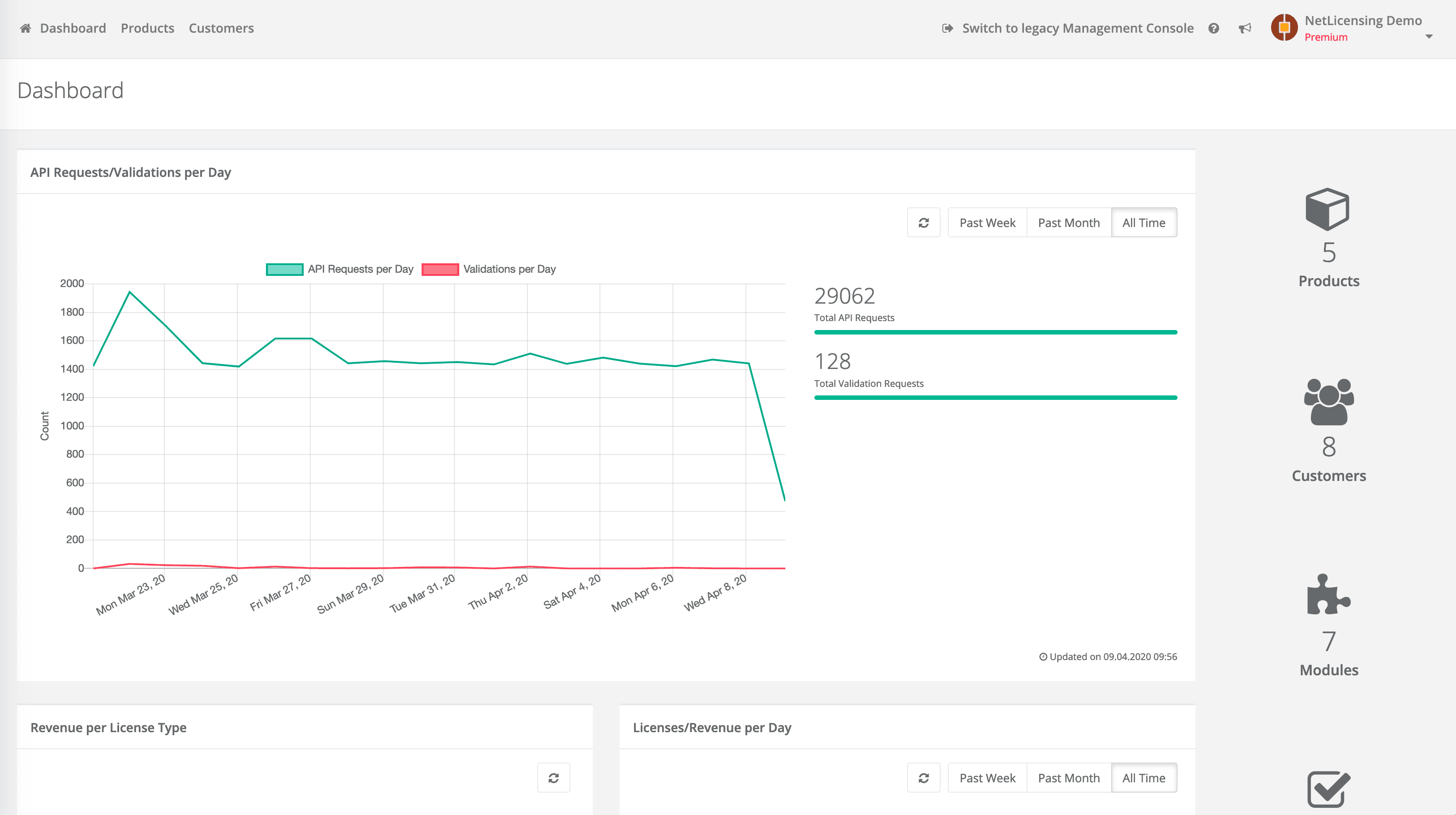Image resolution: width=1456 pixels, height=815 pixels.
Task: Open the Products menu item
Action: pyautogui.click(x=147, y=28)
